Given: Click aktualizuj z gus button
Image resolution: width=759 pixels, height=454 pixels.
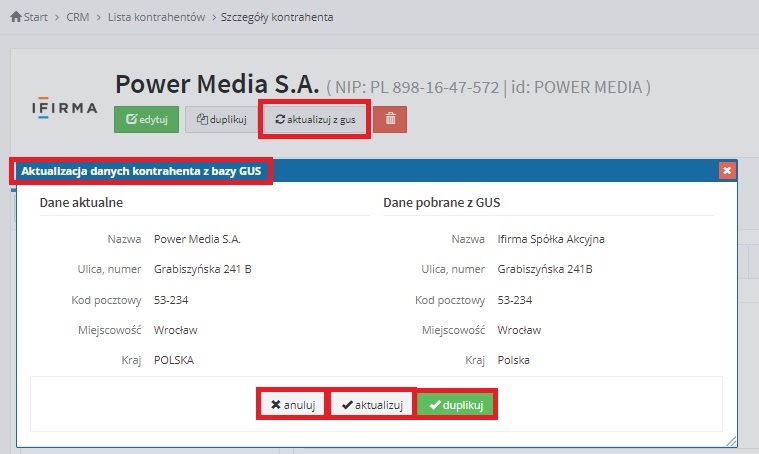Looking at the screenshot, I should click(x=315, y=119).
